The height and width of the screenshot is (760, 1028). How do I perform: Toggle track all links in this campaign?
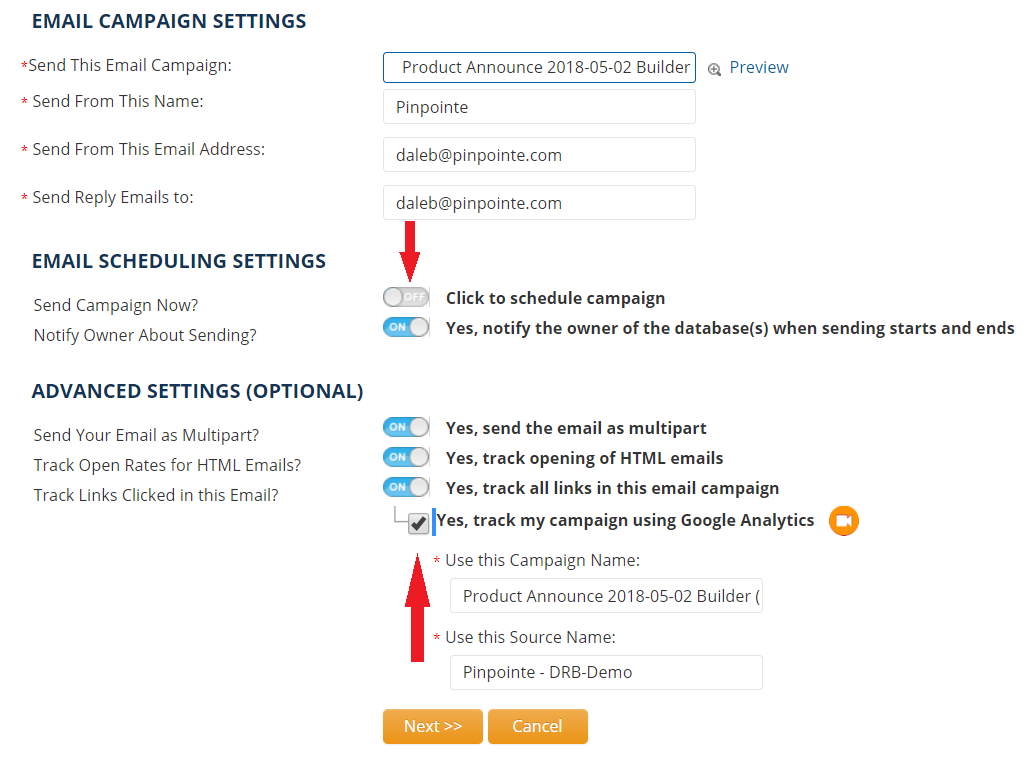[x=406, y=487]
